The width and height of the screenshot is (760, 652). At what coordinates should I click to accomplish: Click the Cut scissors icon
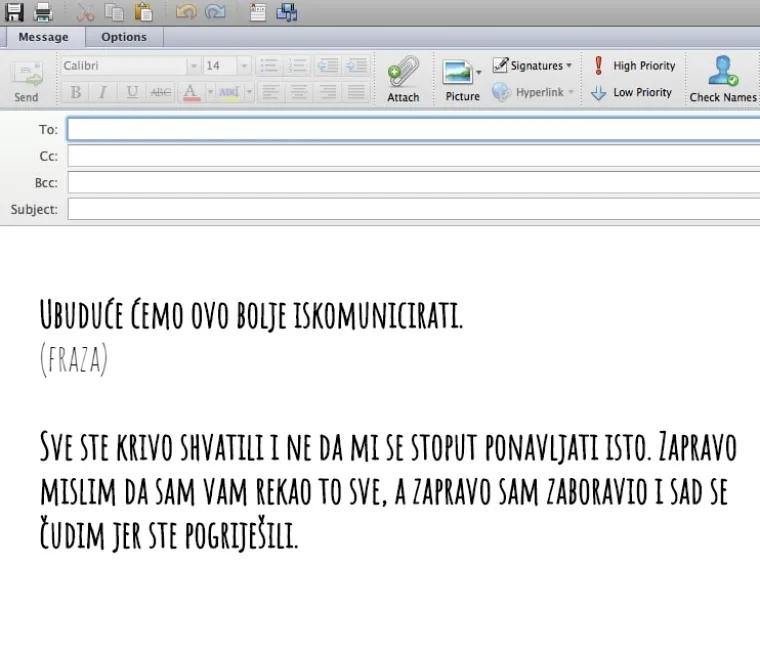pyautogui.click(x=85, y=13)
